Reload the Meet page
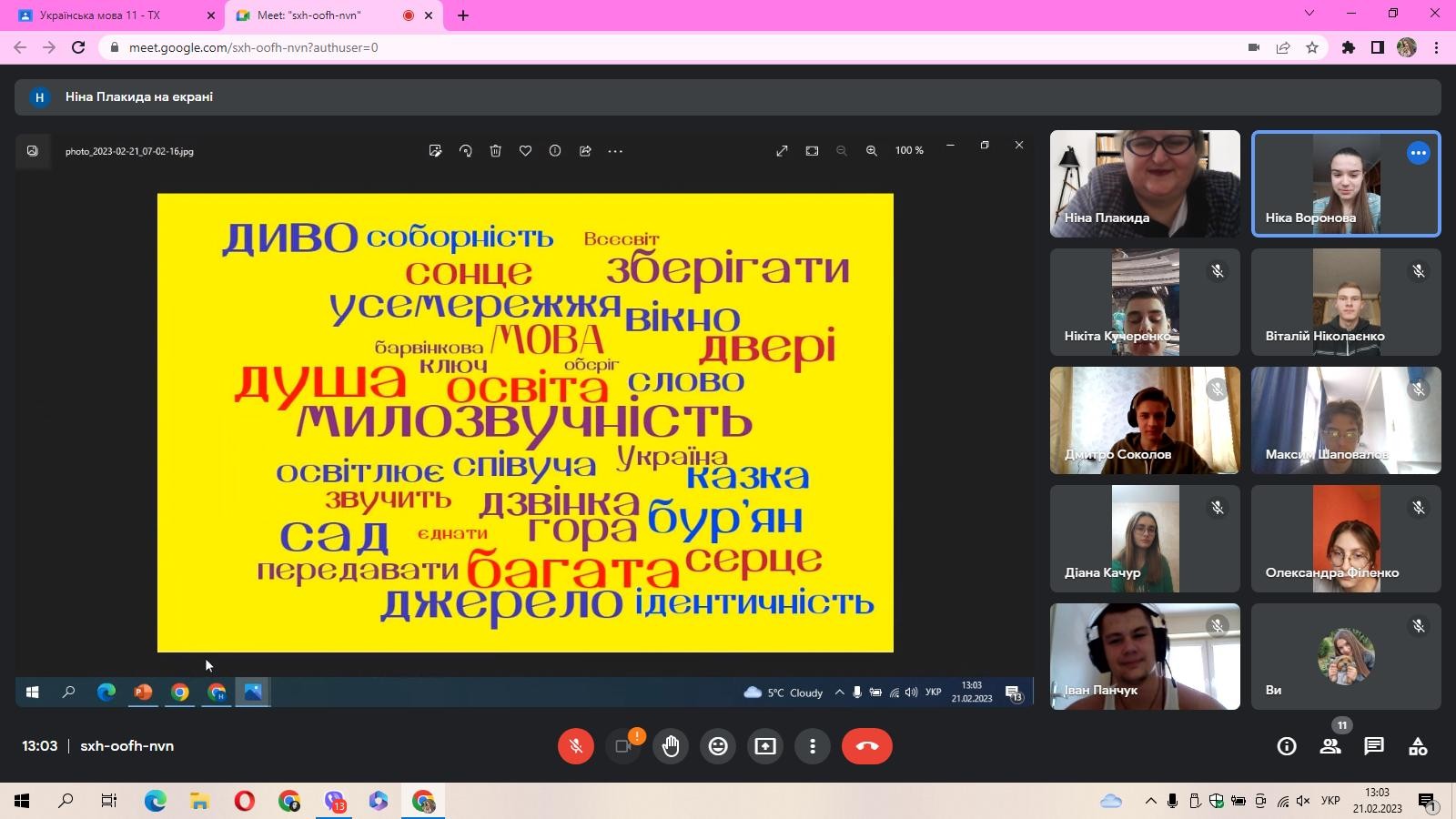The height and width of the screenshot is (819, 1456). point(78,47)
